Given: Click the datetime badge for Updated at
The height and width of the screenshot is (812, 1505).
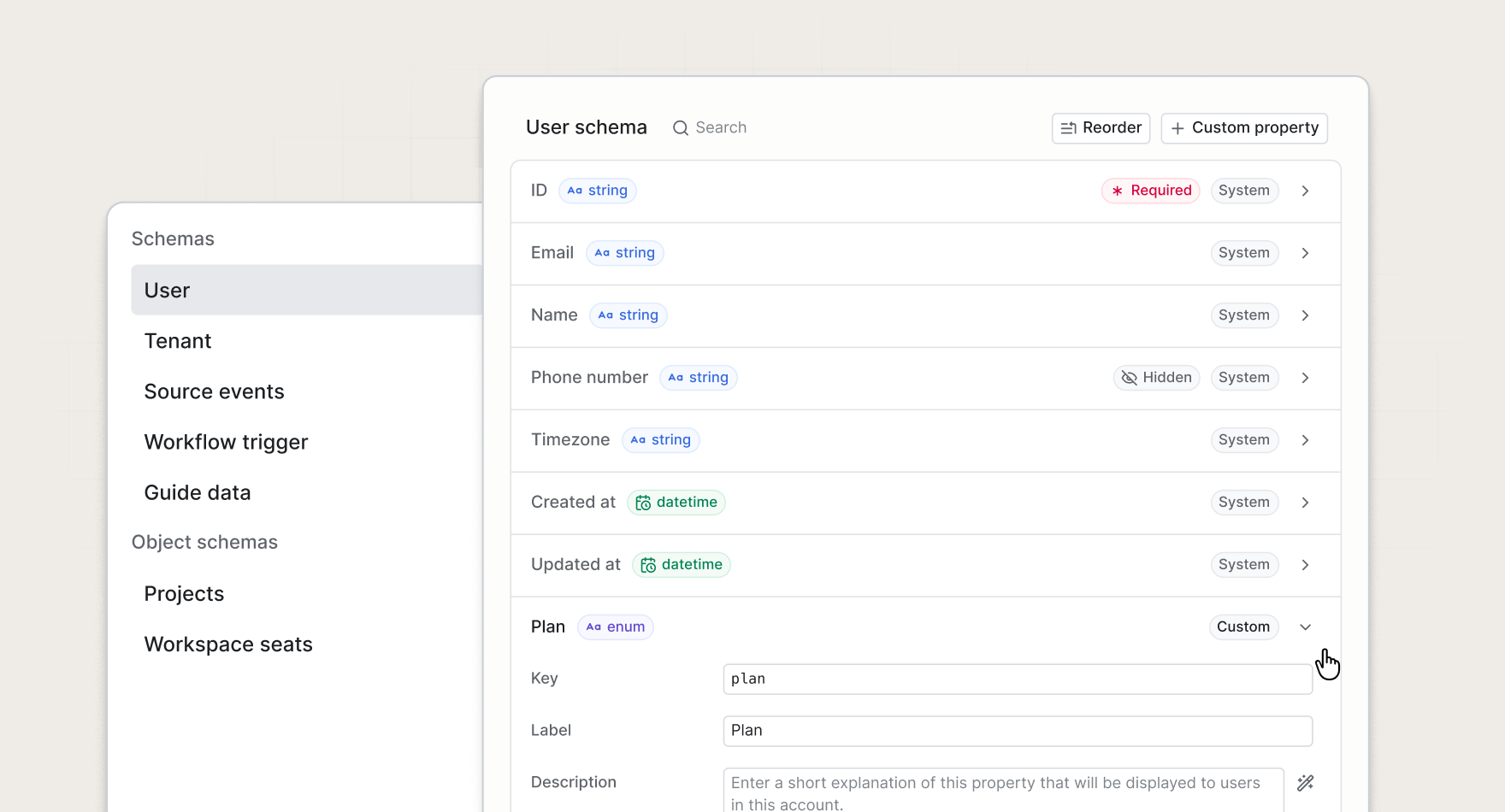Looking at the screenshot, I should point(682,565).
